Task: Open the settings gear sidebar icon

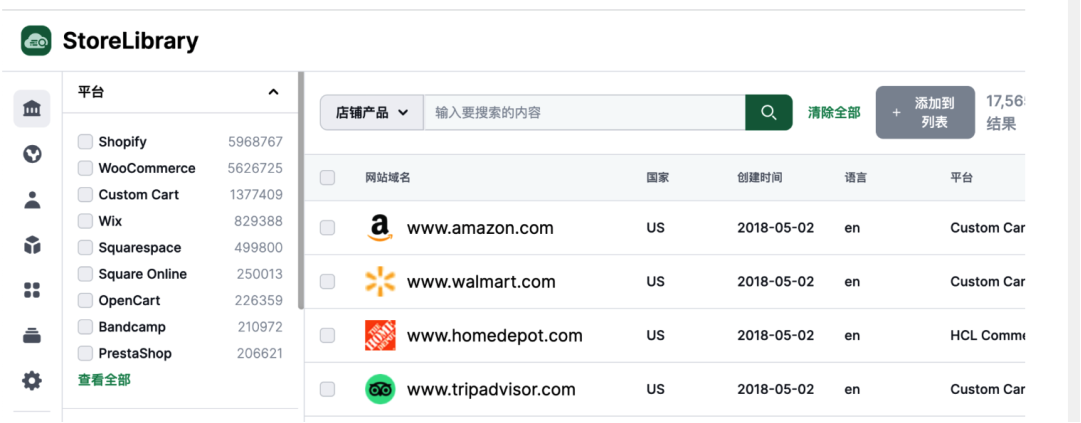Action: pos(32,381)
